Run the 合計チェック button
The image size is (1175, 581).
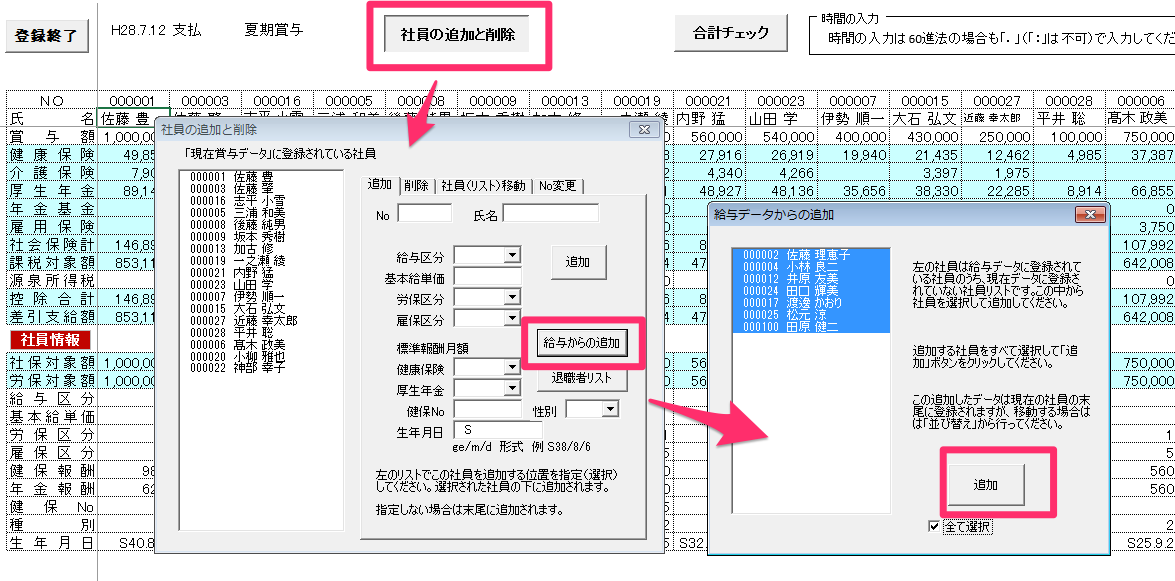pyautogui.click(x=731, y=32)
